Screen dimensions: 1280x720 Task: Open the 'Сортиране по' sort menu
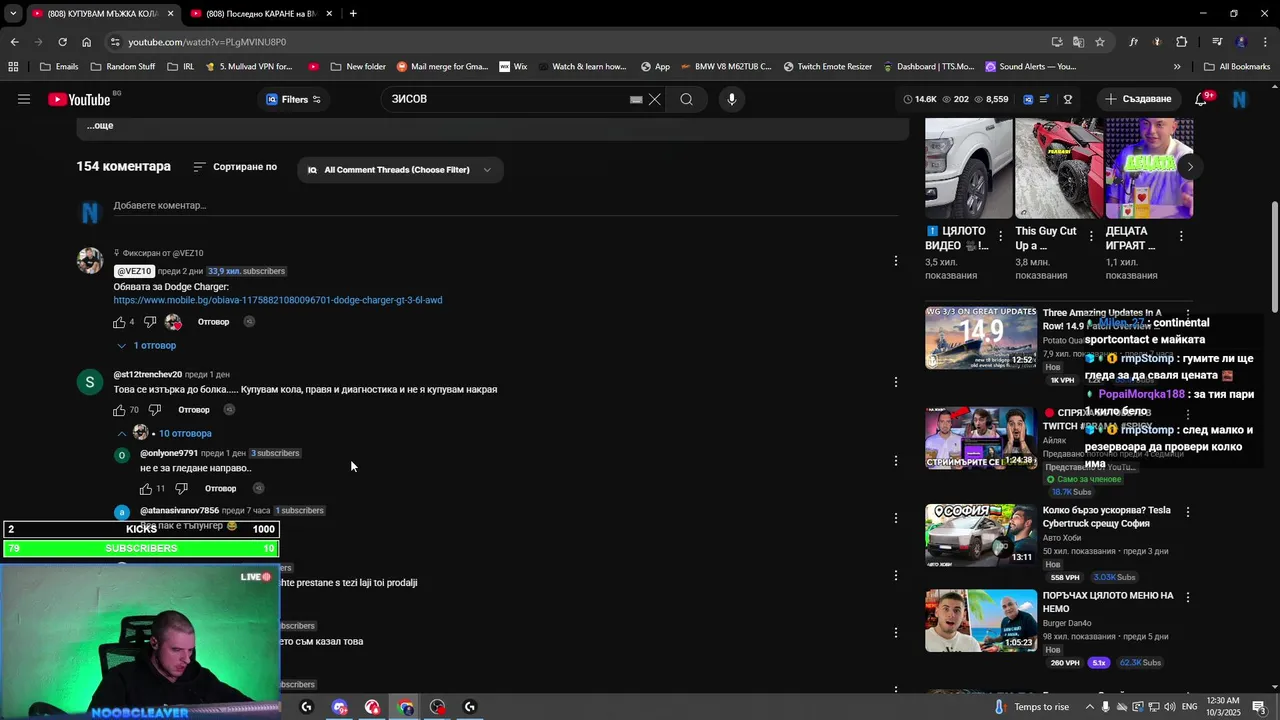(x=235, y=167)
